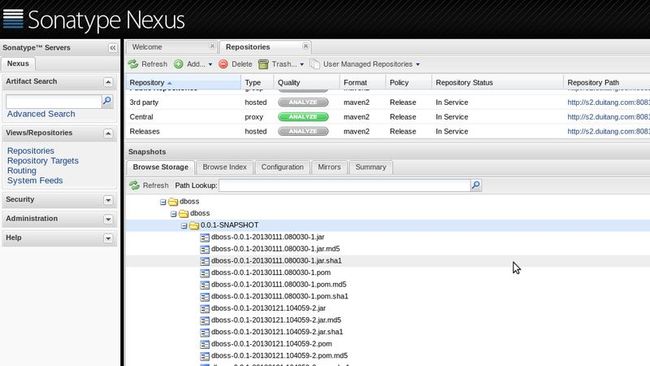Expand the Help panel
Image resolution: width=650 pixels, height=366 pixels.
(x=108, y=238)
